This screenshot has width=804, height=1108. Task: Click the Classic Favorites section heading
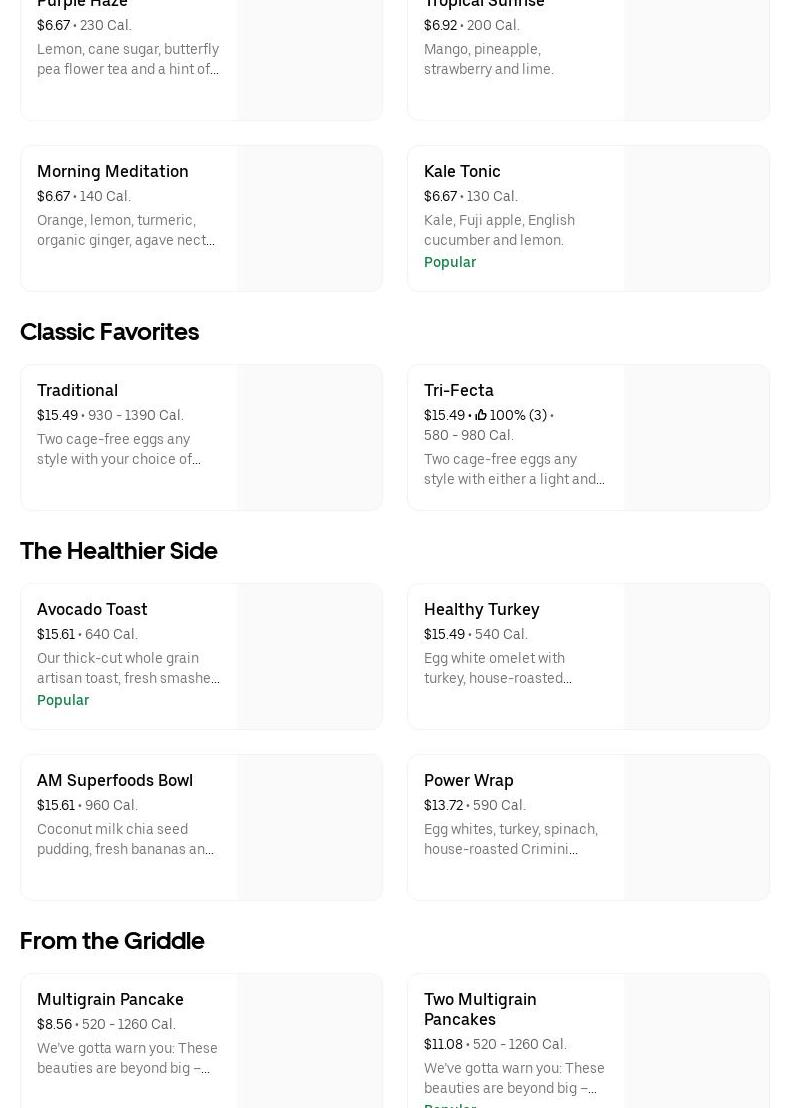109,332
